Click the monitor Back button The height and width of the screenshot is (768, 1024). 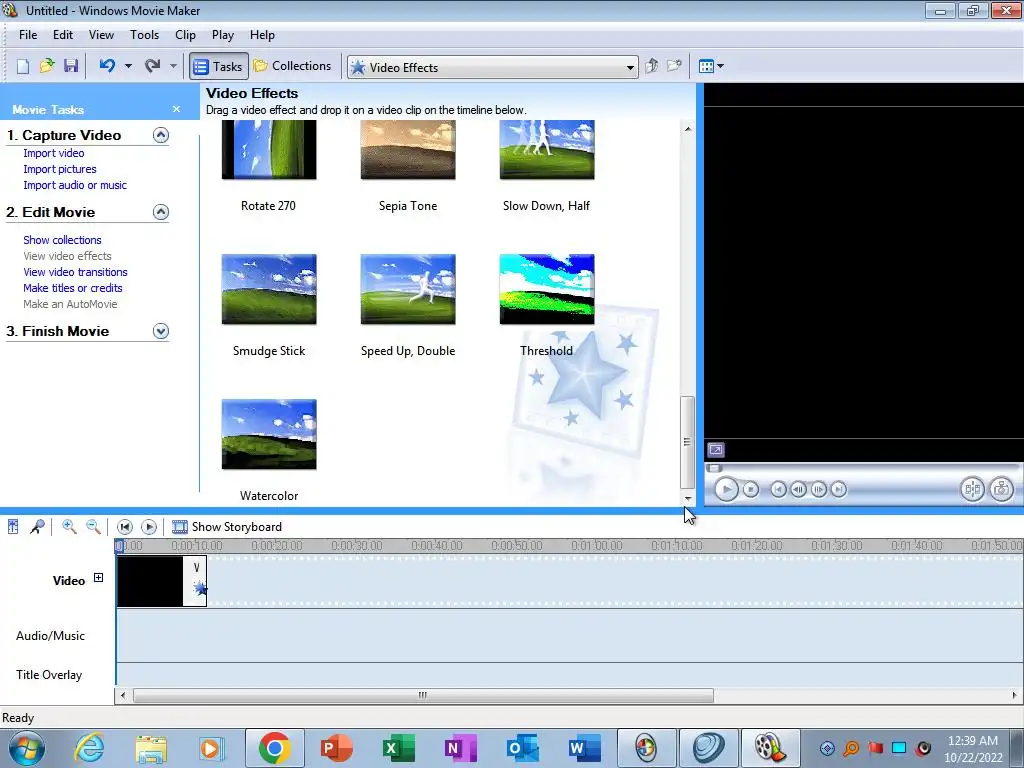pos(778,489)
